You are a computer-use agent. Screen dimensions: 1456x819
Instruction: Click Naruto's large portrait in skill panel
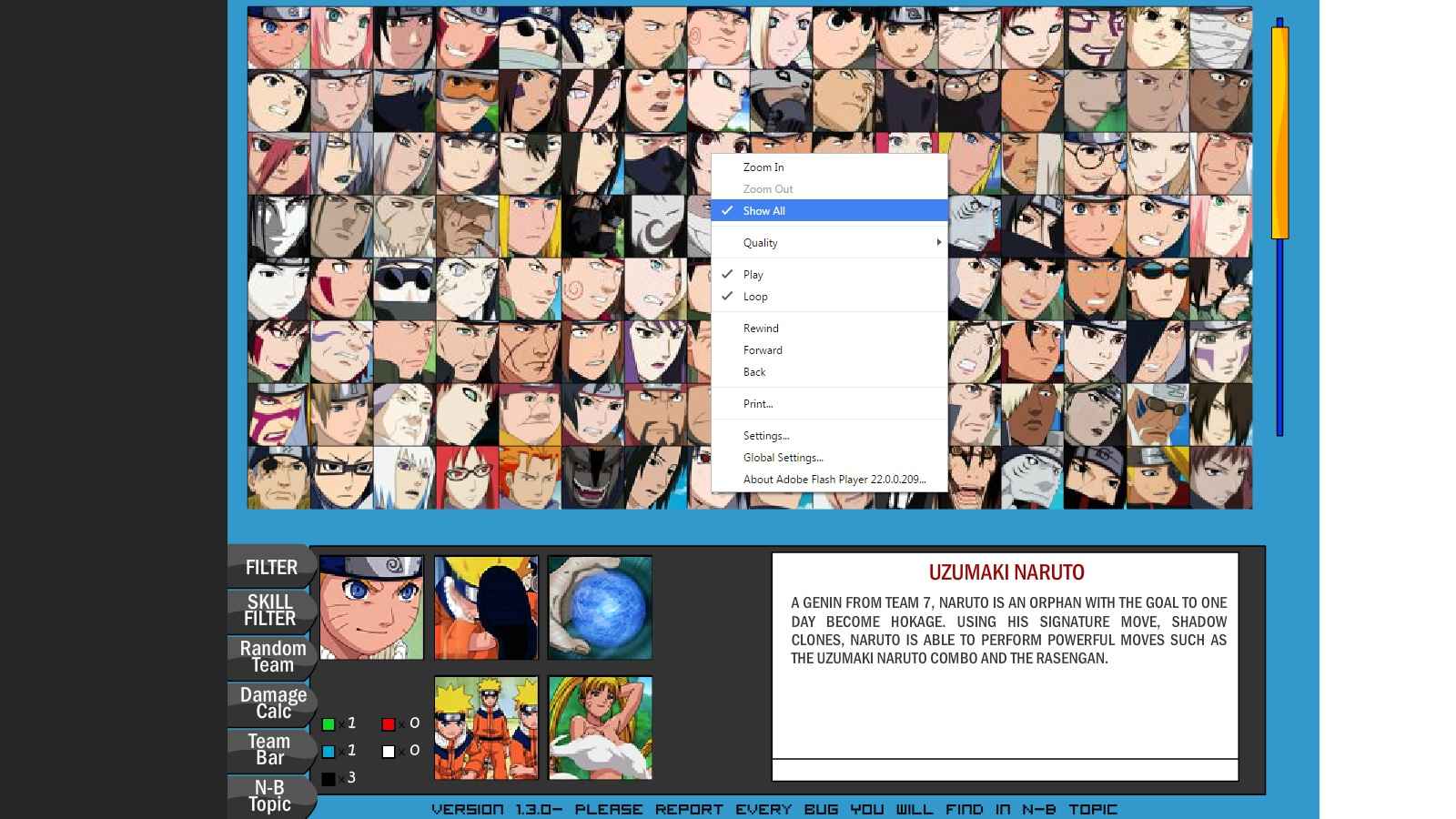point(371,608)
